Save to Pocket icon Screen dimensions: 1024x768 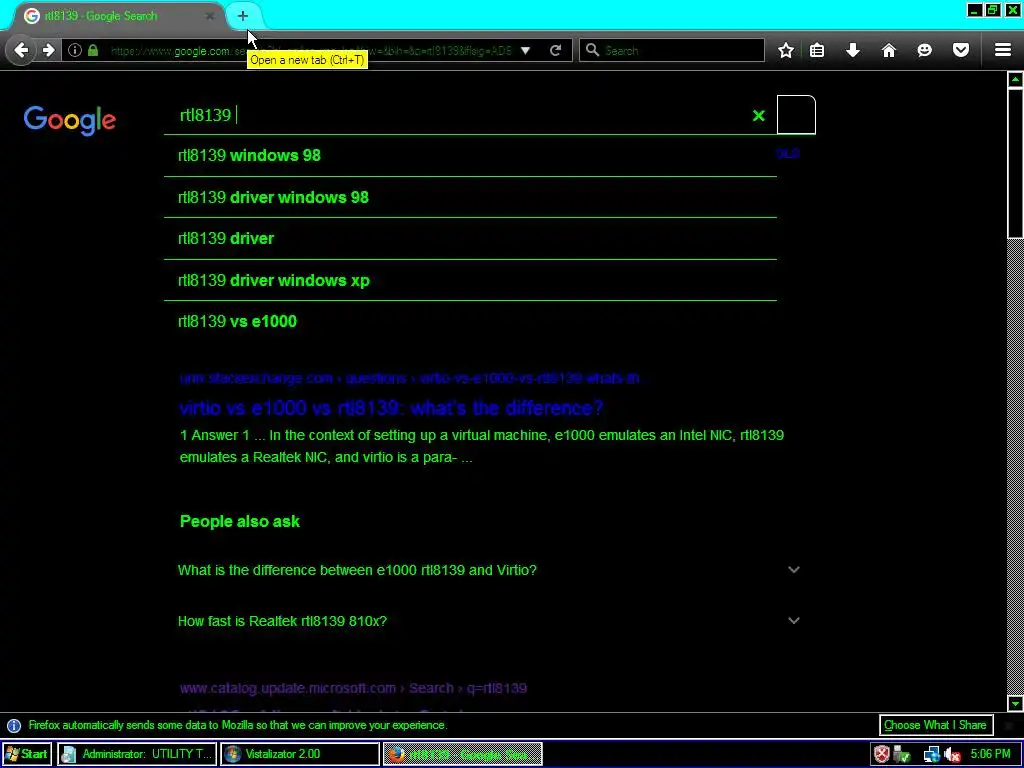(961, 50)
